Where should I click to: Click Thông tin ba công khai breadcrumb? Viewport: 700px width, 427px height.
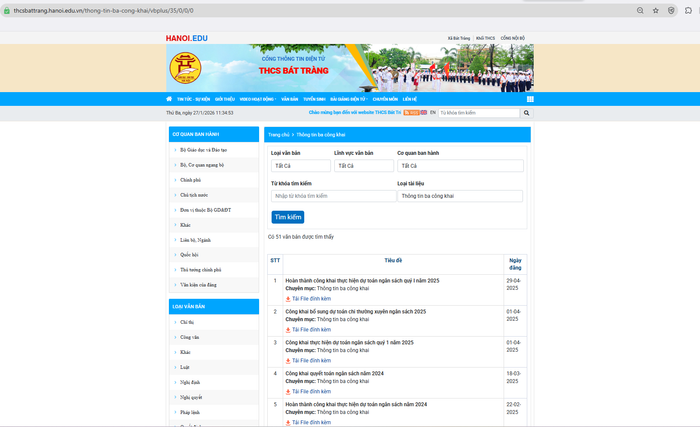coord(321,135)
